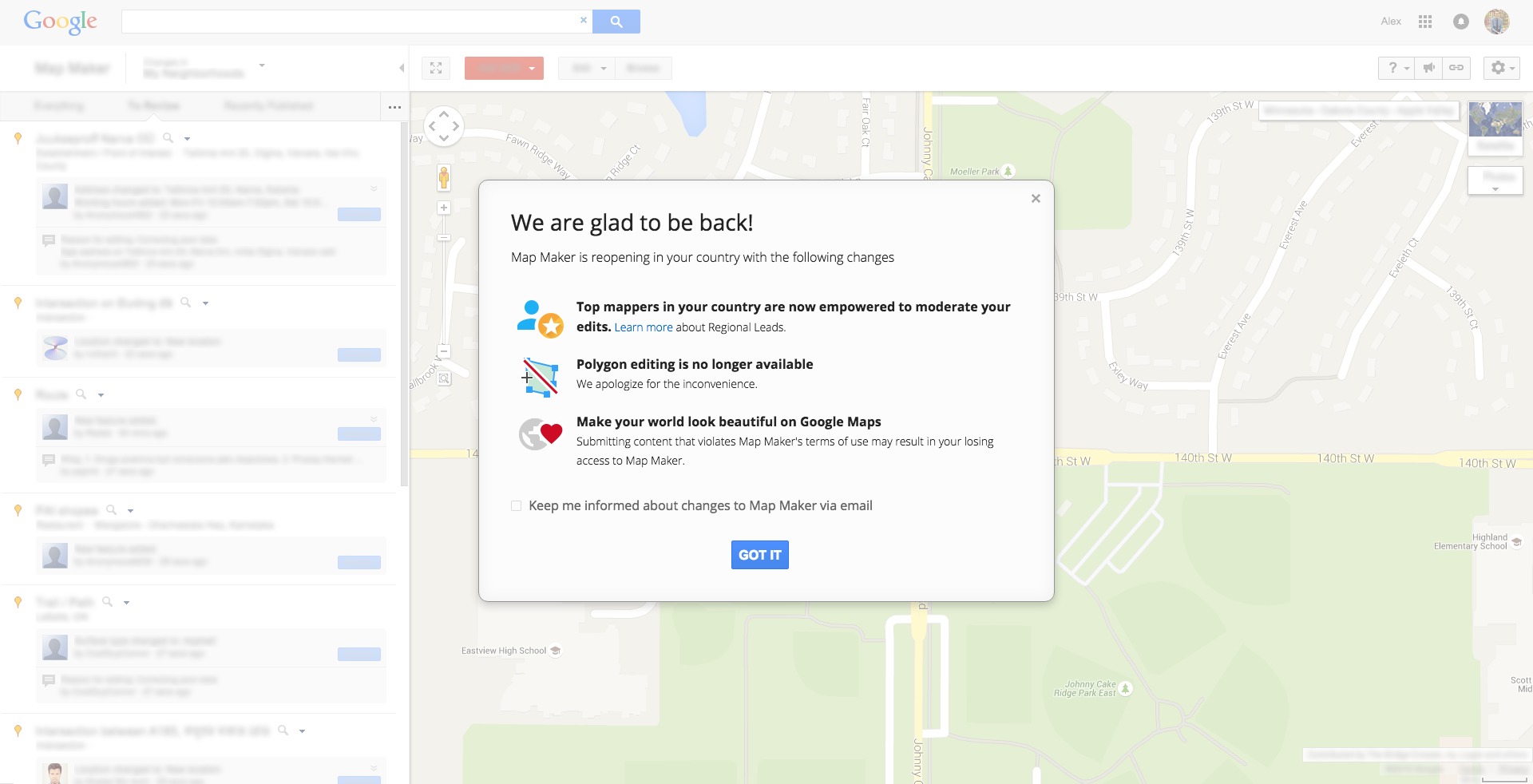The width and height of the screenshot is (1533, 784).
Task: Click the blue search magnifier button
Action: tap(616, 22)
